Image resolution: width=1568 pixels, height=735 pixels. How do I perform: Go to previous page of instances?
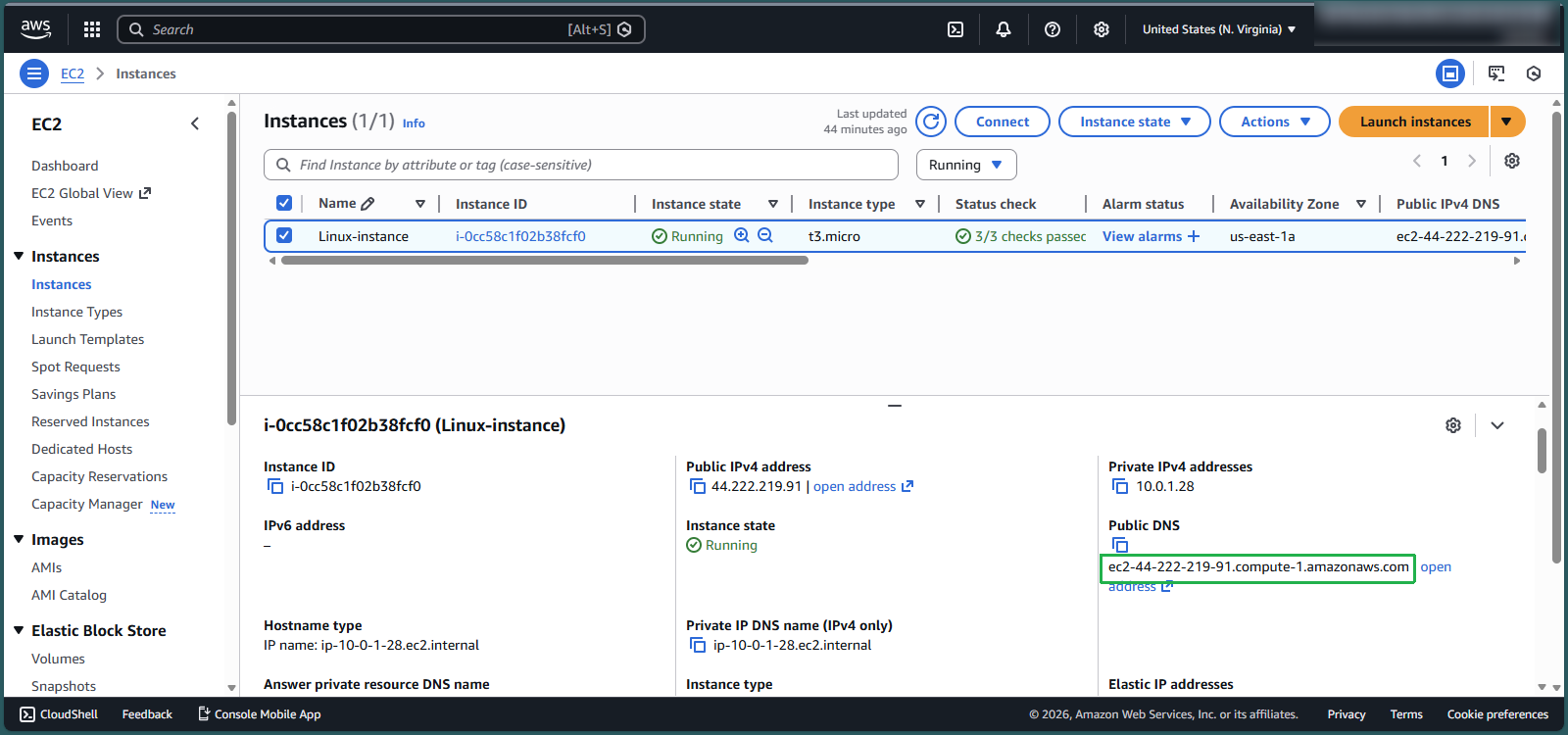coord(1417,161)
